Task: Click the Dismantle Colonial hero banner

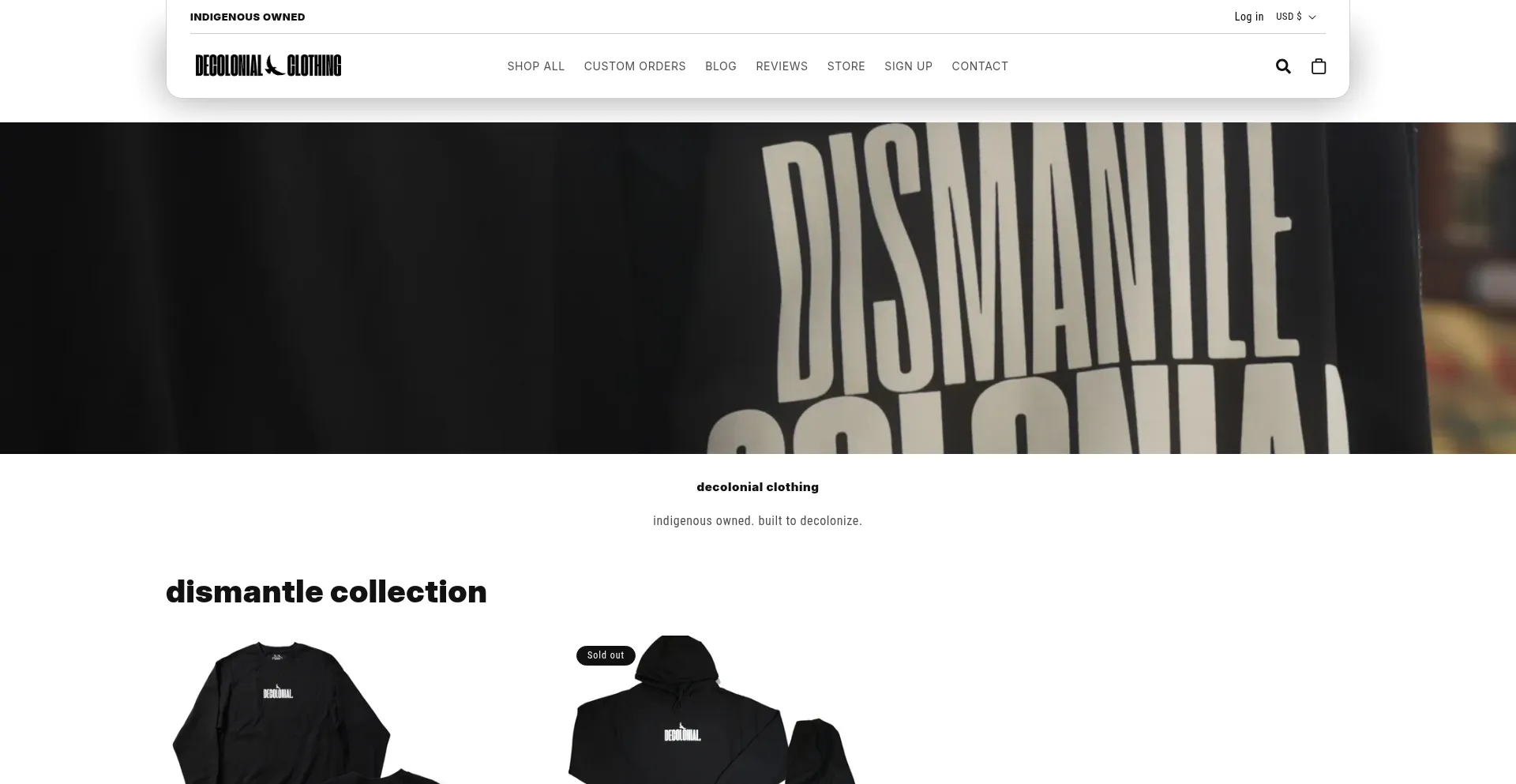Action: point(758,288)
